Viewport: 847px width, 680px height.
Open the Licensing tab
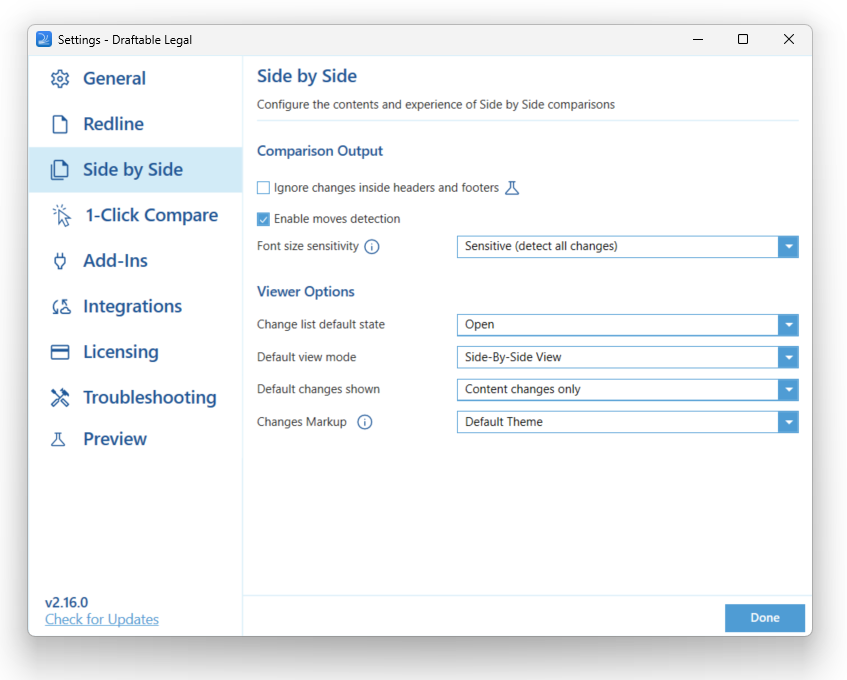(136, 352)
